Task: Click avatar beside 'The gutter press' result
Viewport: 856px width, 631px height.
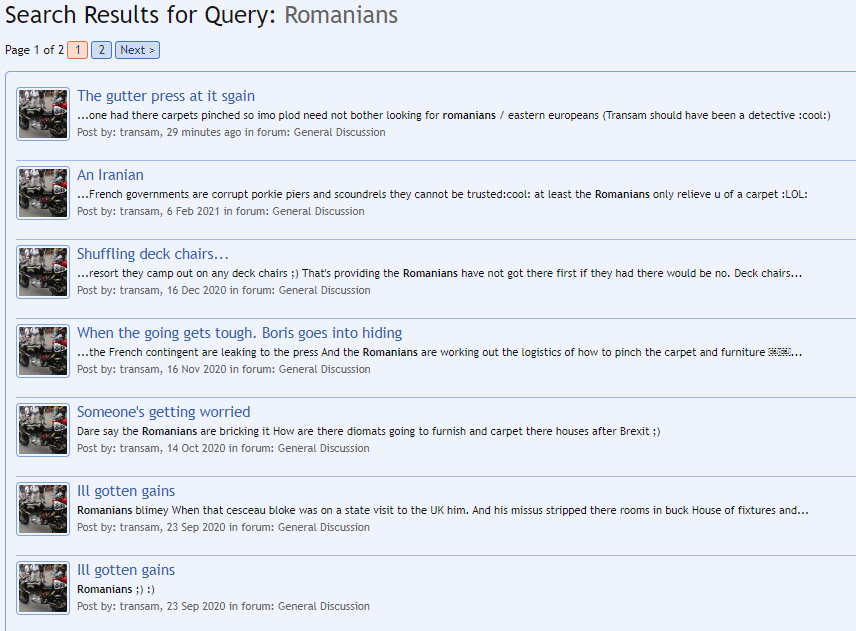Action: 43,114
